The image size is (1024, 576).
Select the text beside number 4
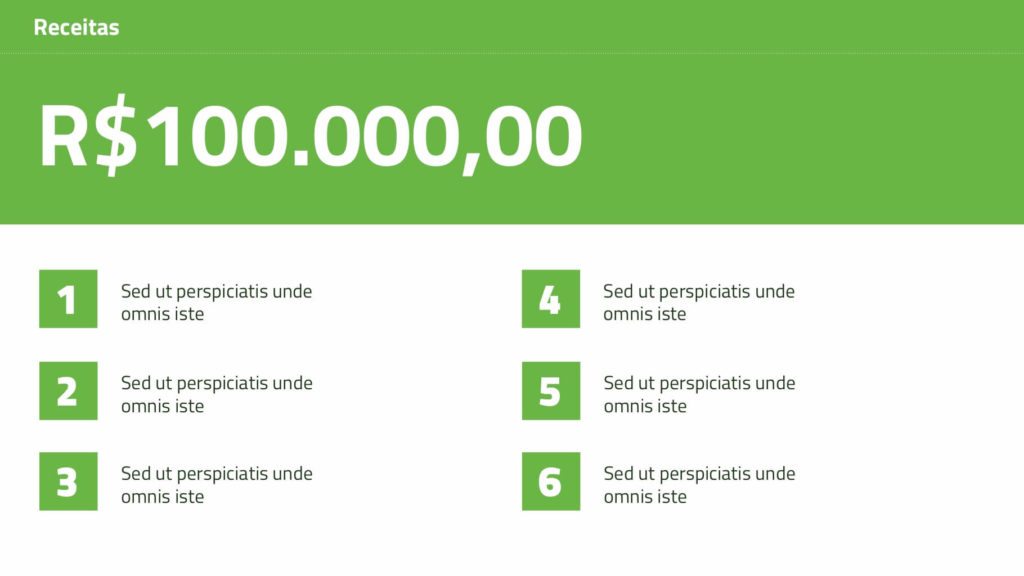point(698,302)
